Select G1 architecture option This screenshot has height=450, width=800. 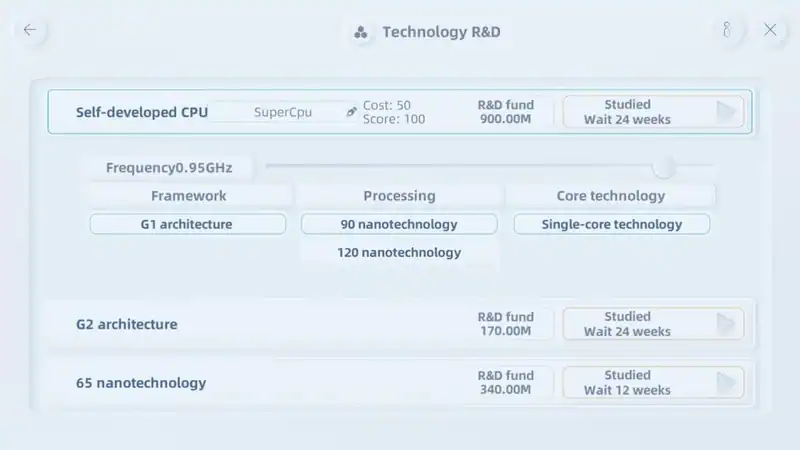[188, 224]
